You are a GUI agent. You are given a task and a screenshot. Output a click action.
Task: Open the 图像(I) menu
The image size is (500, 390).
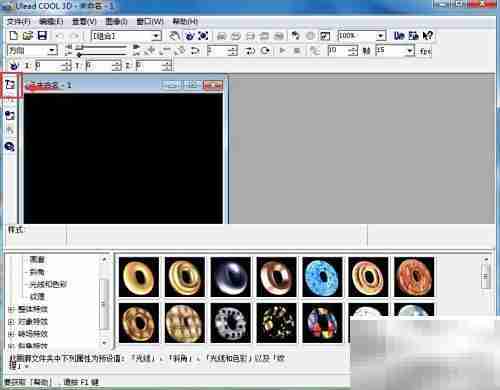(116, 22)
